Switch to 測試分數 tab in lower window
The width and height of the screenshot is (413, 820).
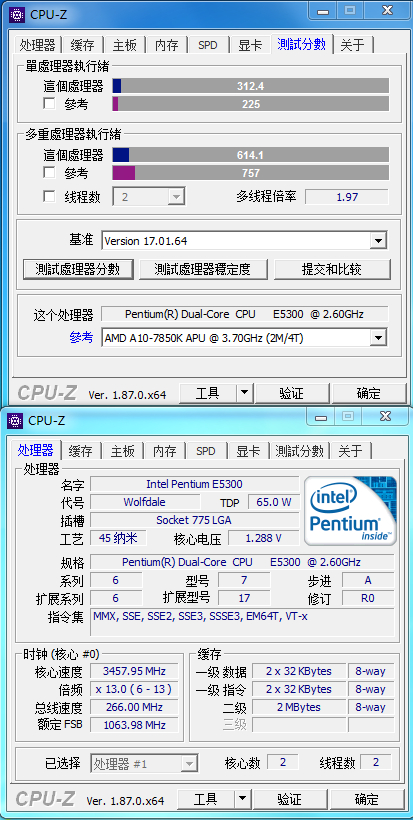(x=300, y=451)
